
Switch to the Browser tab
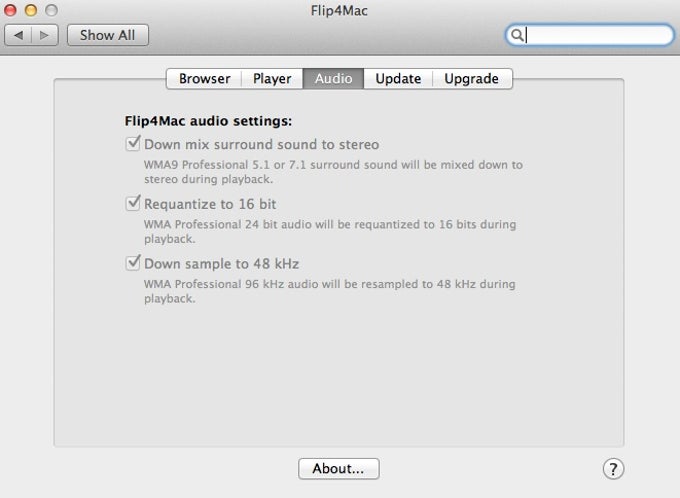point(204,79)
